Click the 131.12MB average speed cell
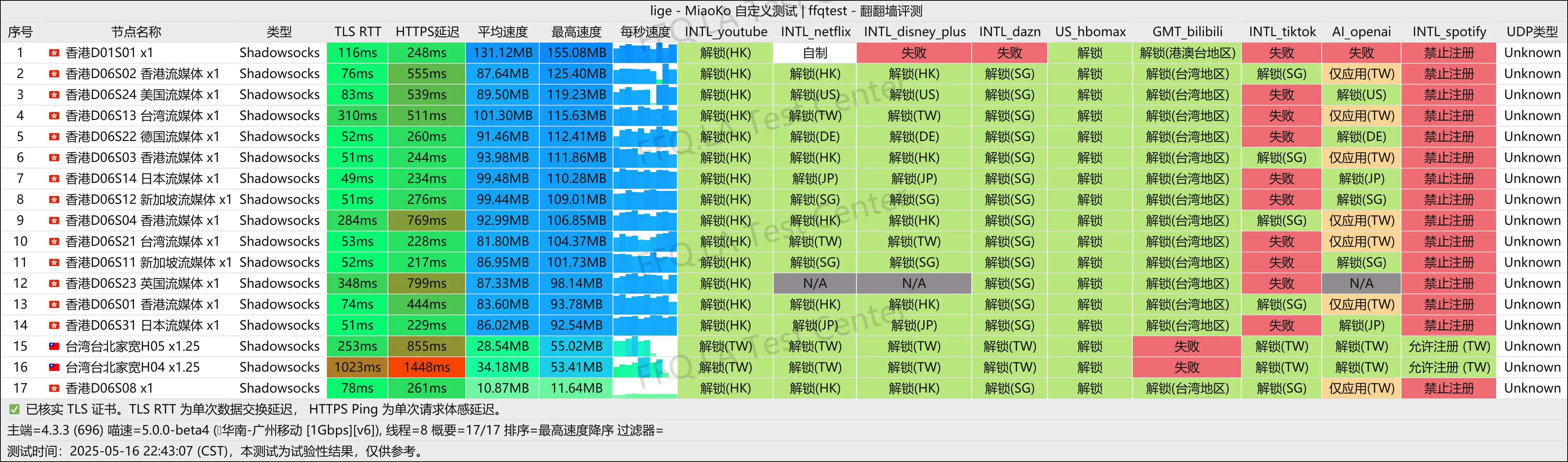This screenshot has width=1568, height=462. (503, 53)
